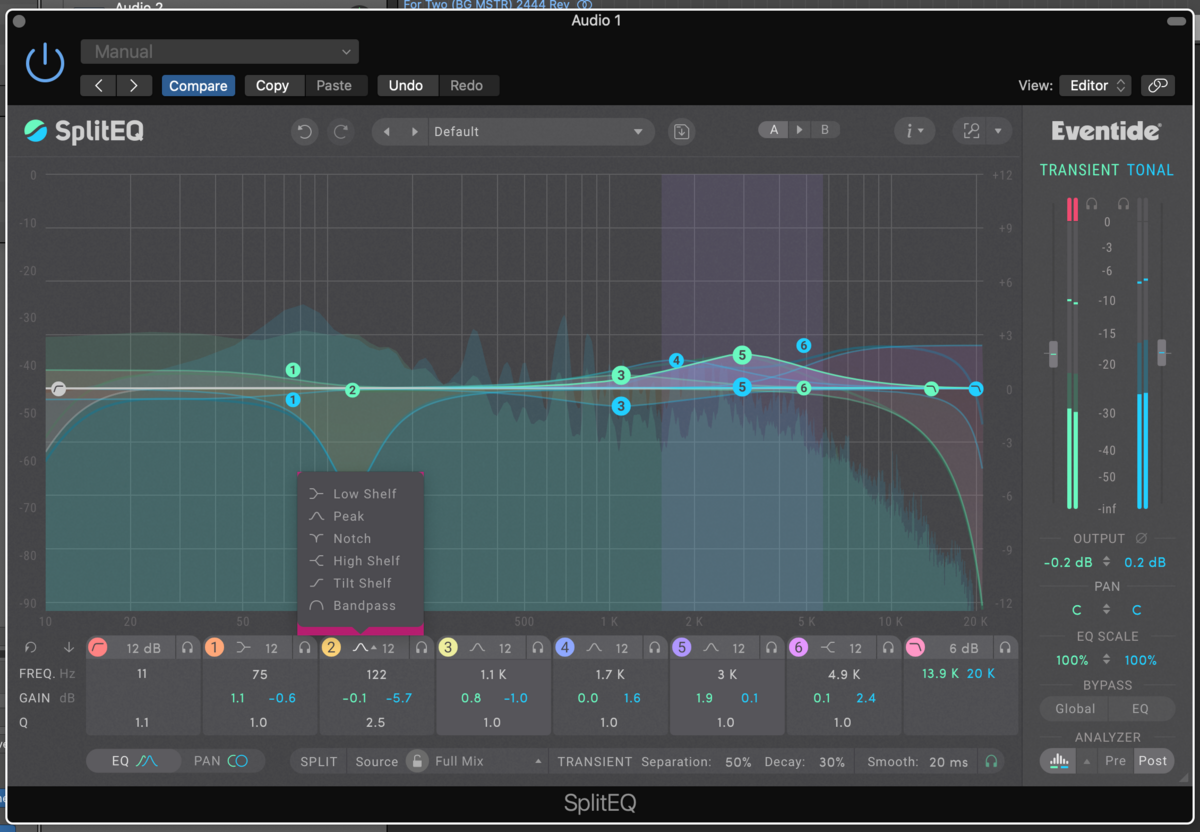Toggle band 3 on or off
Screen dimensions: 1200x832
[448, 648]
